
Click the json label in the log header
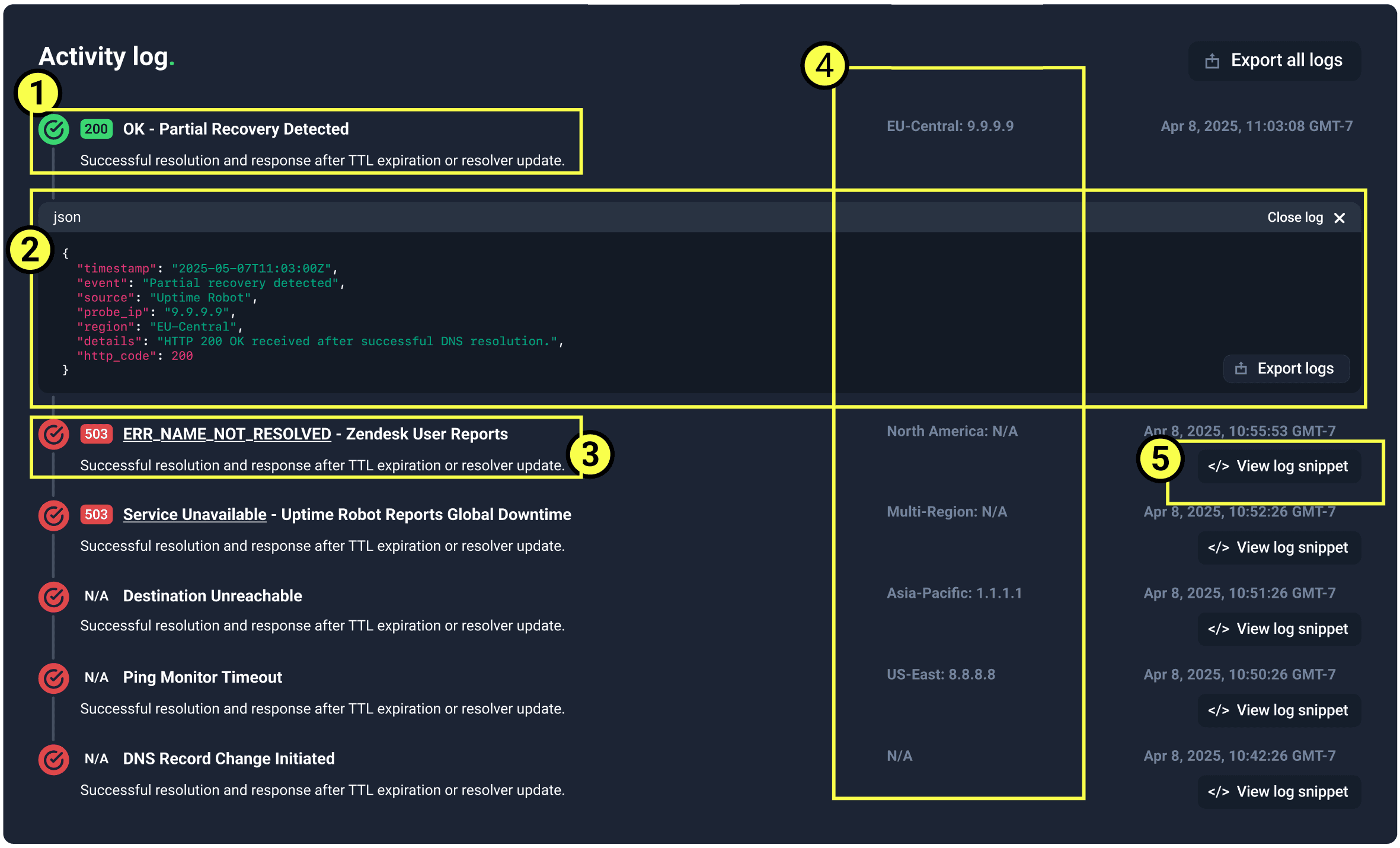click(67, 217)
